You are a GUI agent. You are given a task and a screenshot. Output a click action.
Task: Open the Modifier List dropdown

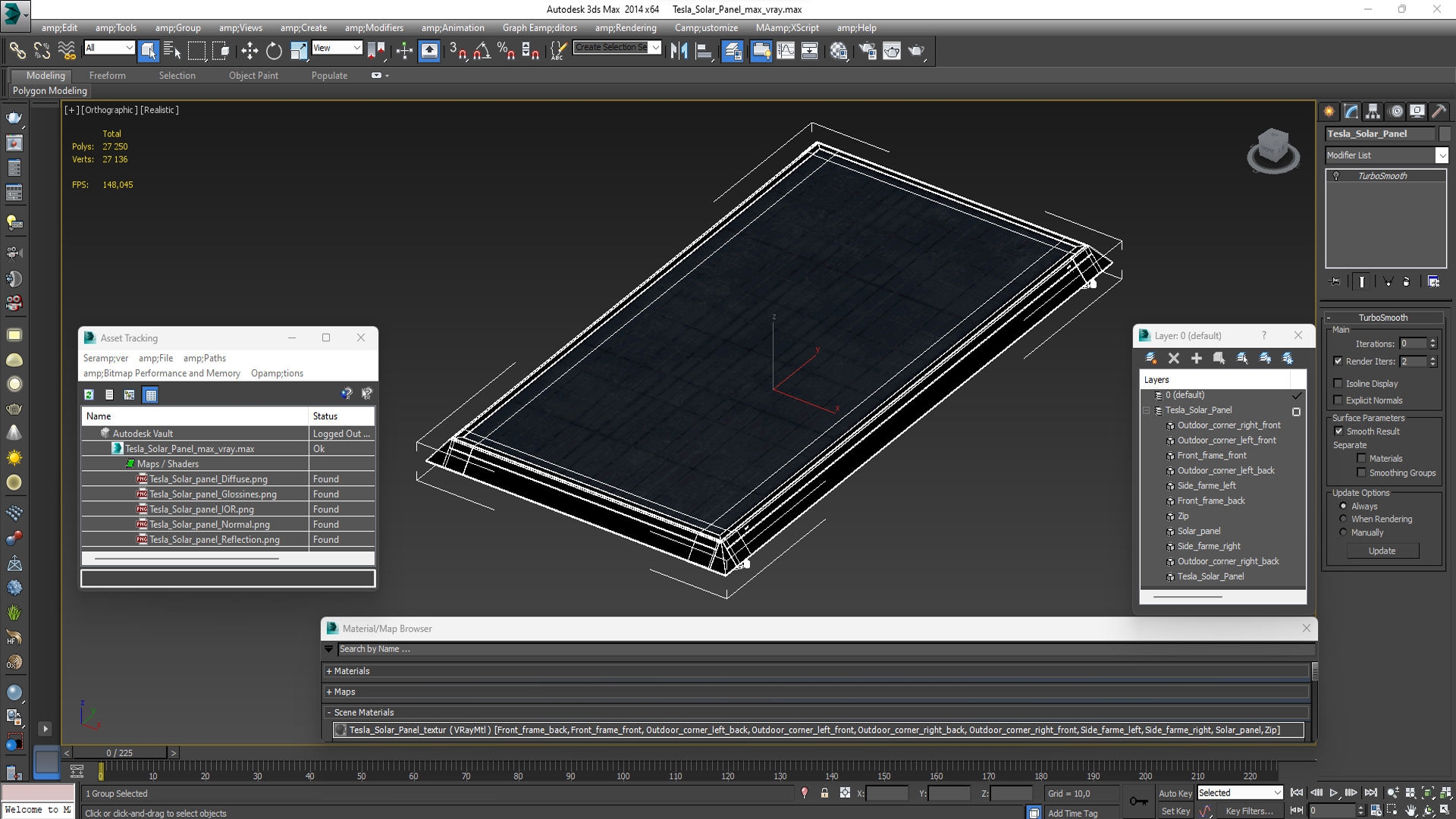click(1442, 155)
